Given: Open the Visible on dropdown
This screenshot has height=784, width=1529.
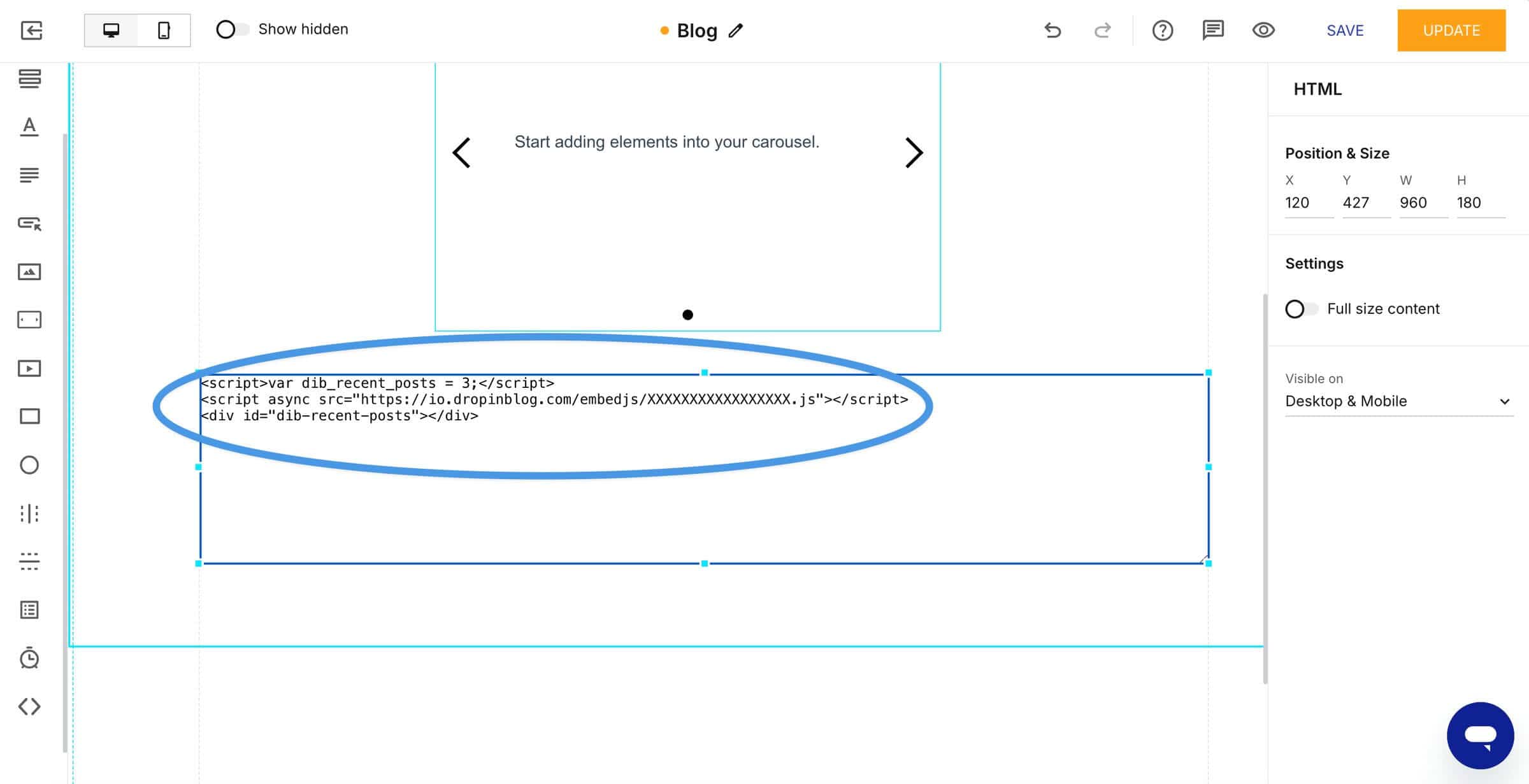Looking at the screenshot, I should [x=1399, y=401].
